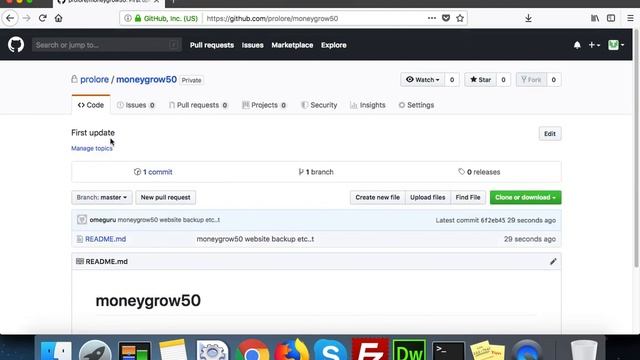View the 1 branch list
The height and width of the screenshot is (360, 640).
pyautogui.click(x=316, y=172)
